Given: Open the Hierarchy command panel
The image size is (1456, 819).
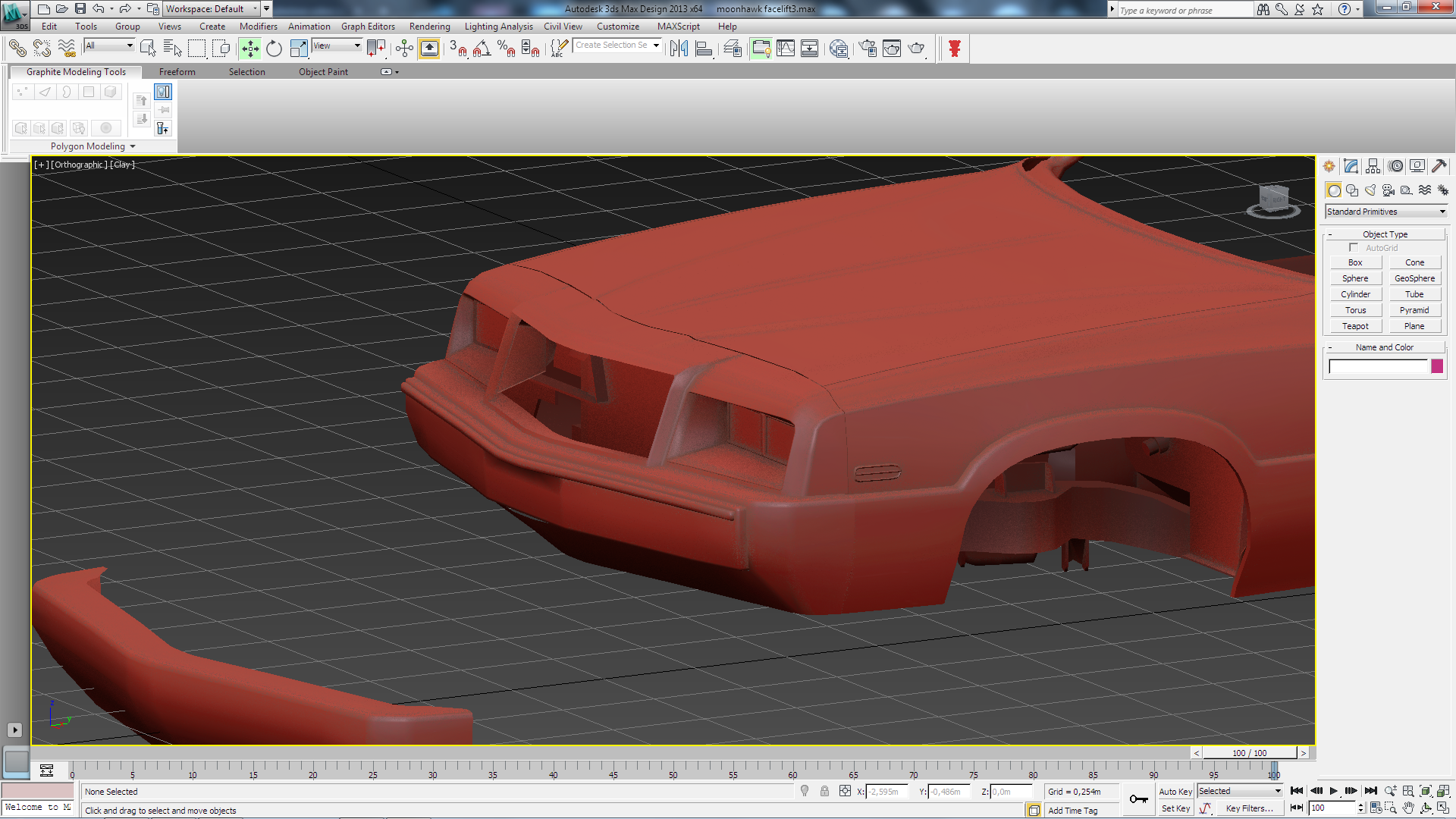Looking at the screenshot, I should [x=1373, y=166].
